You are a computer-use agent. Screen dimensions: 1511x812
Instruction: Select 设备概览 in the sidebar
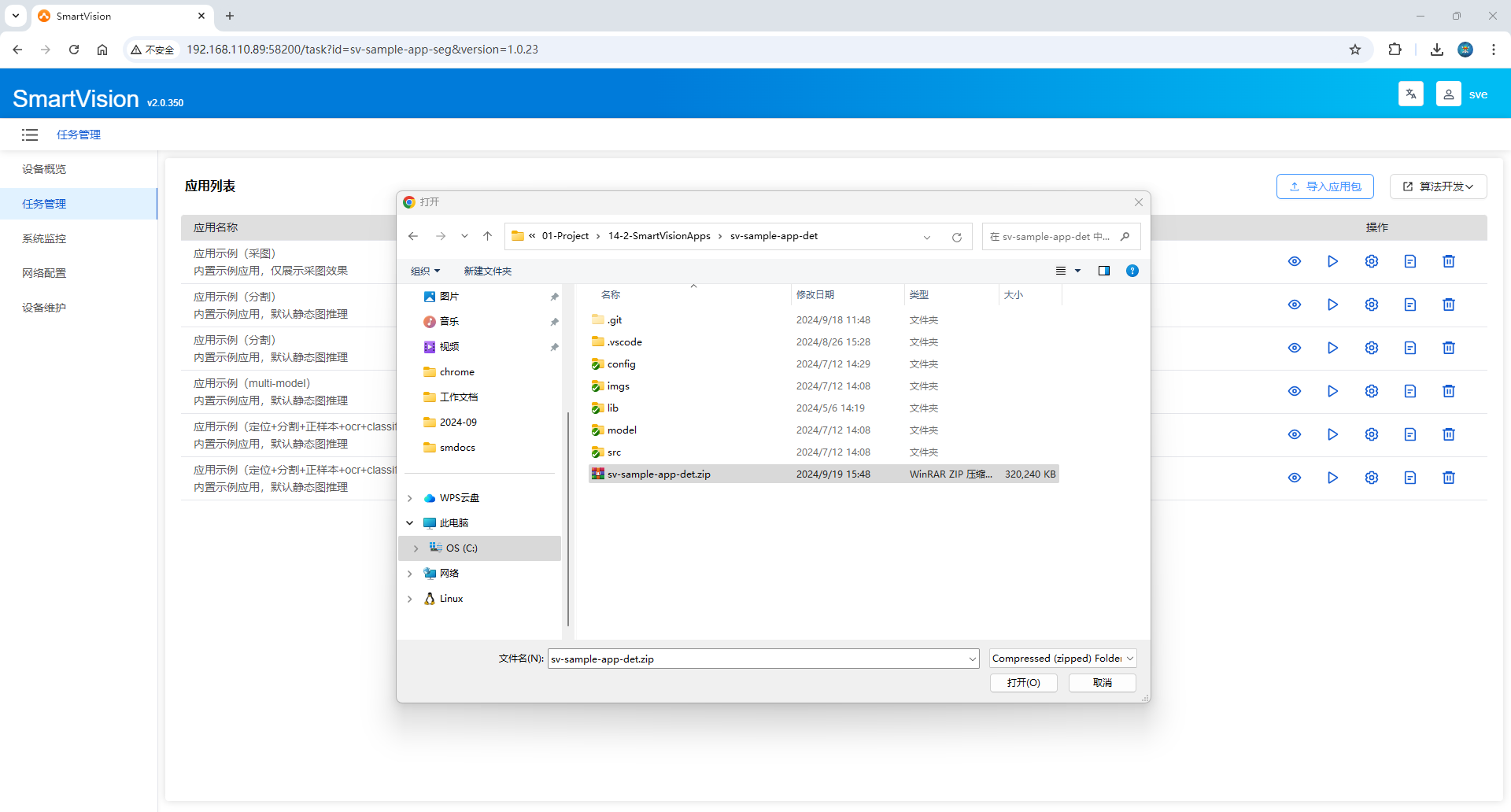[x=79, y=169]
